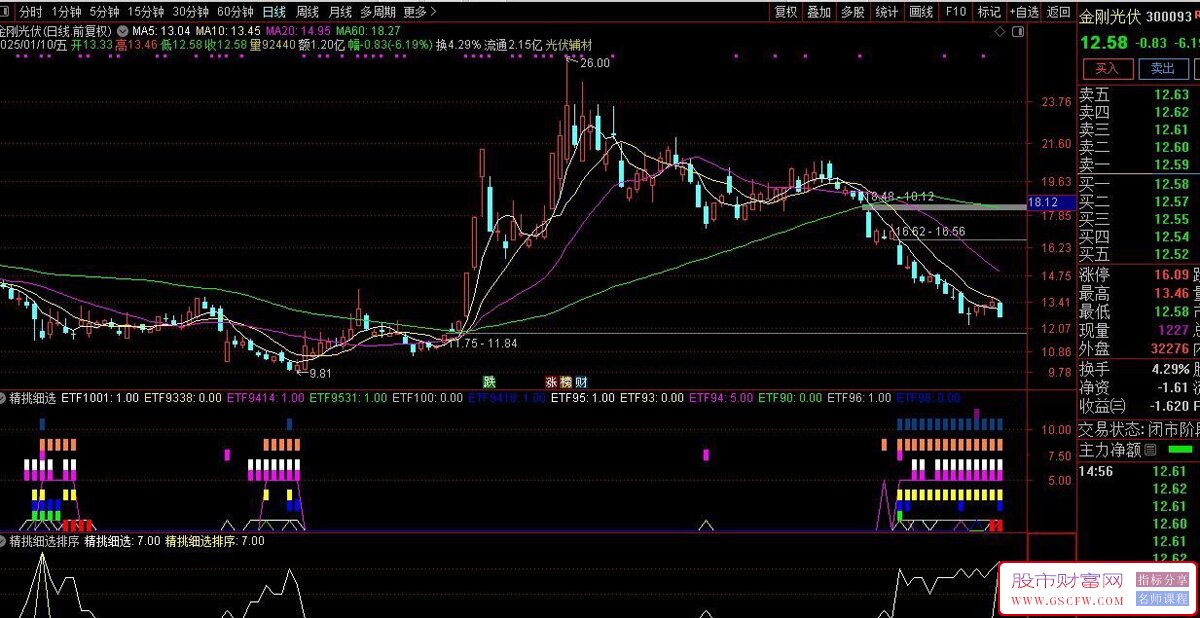Viewport: 1200px width, 618px height.
Task: Click the 买五 bid price 12.52
Action: tap(1171, 254)
